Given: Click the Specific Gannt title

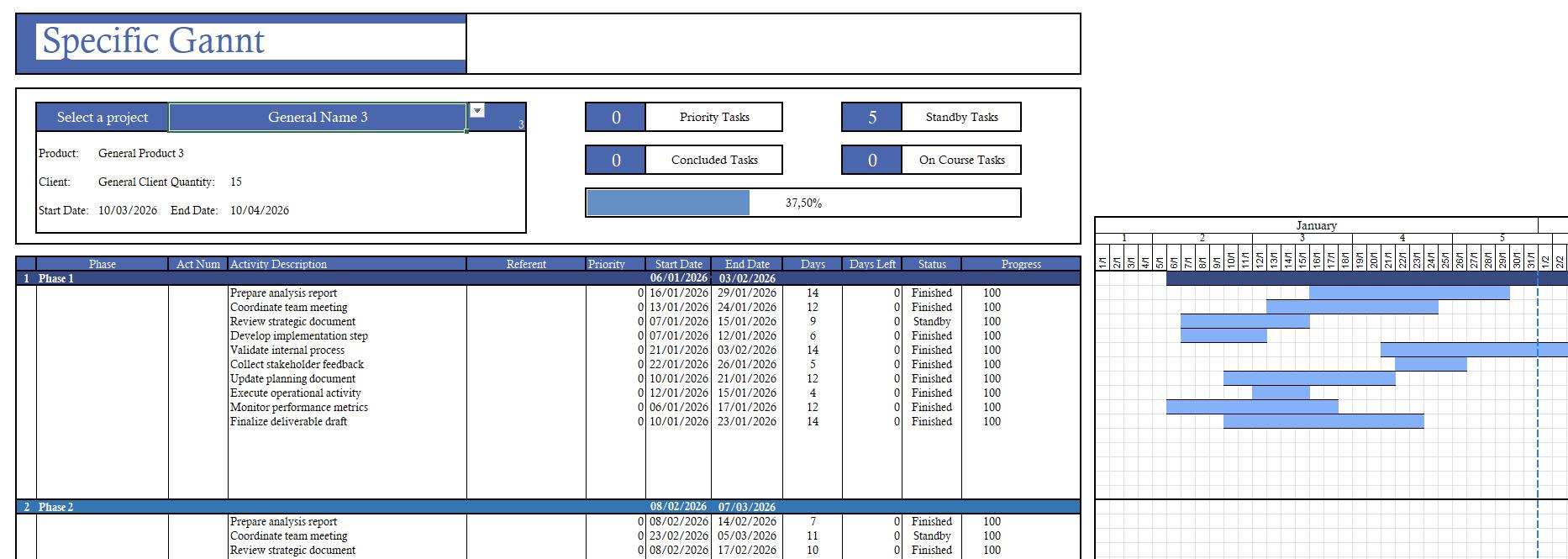Looking at the screenshot, I should click(154, 40).
